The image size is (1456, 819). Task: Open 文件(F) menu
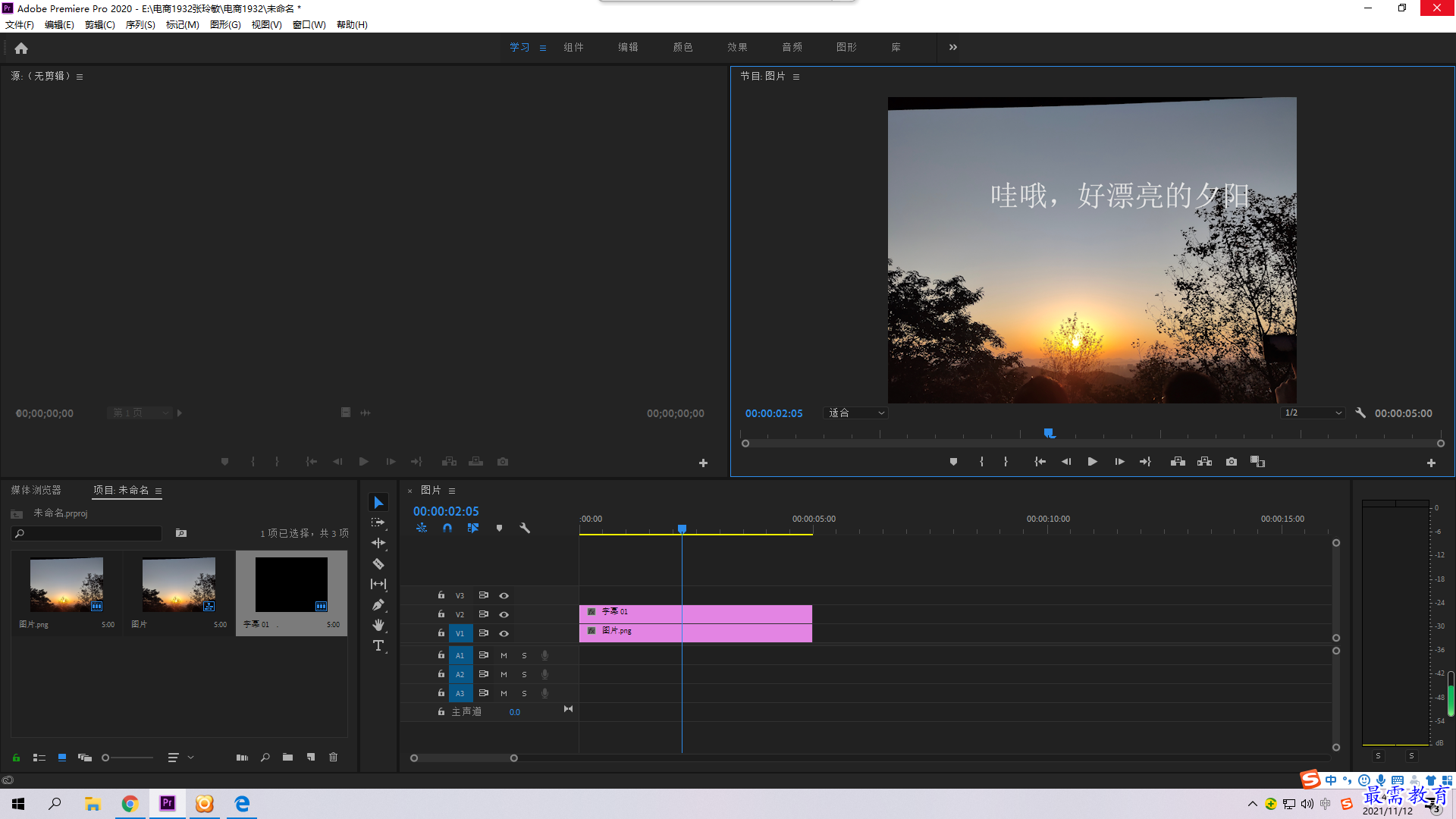20,25
